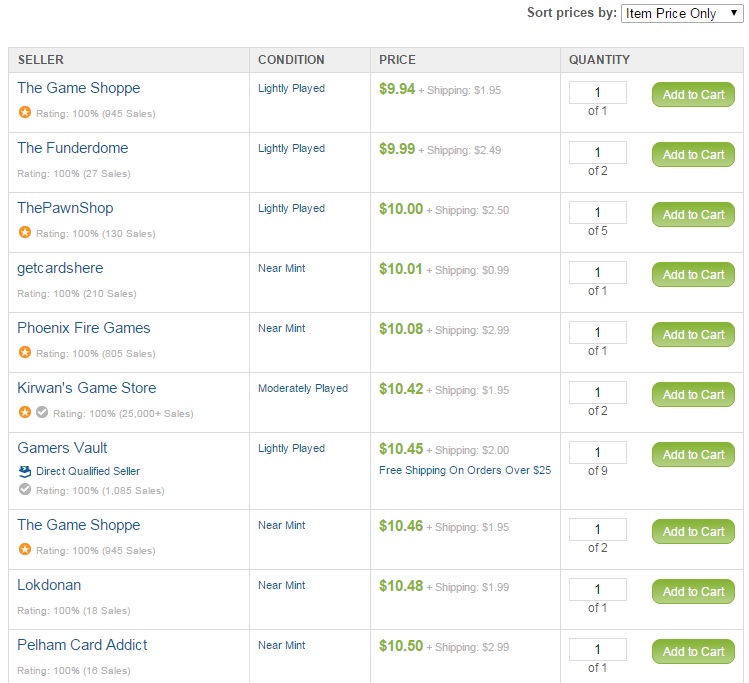749x683 pixels.
Task: Click quantity field for The Funderdome listing
Action: click(597, 153)
